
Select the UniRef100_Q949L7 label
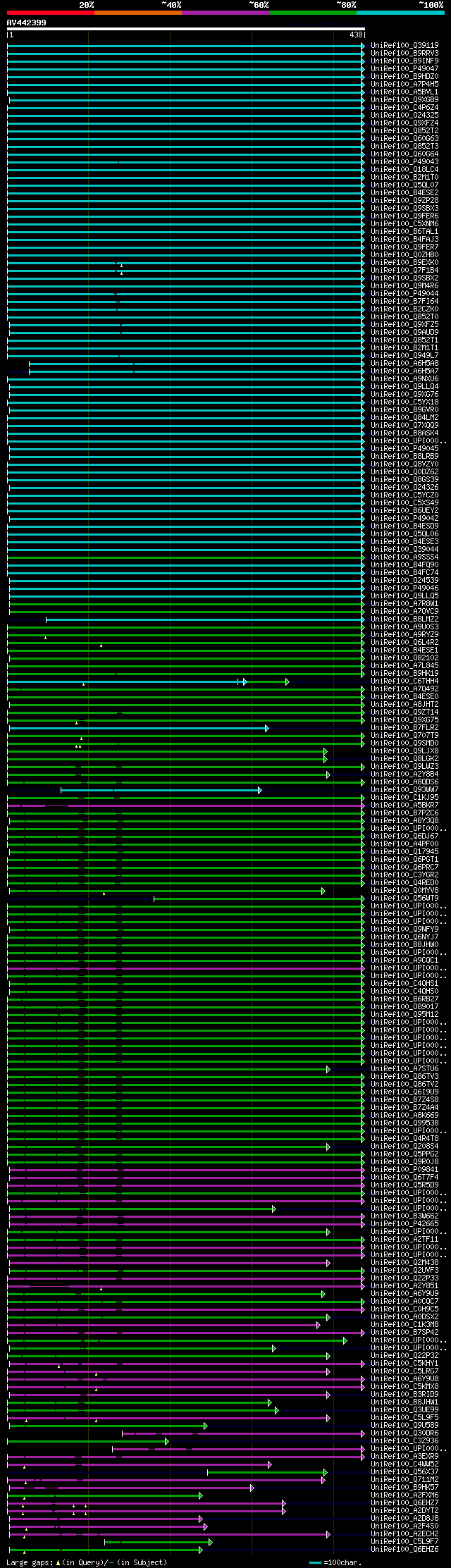(x=404, y=356)
